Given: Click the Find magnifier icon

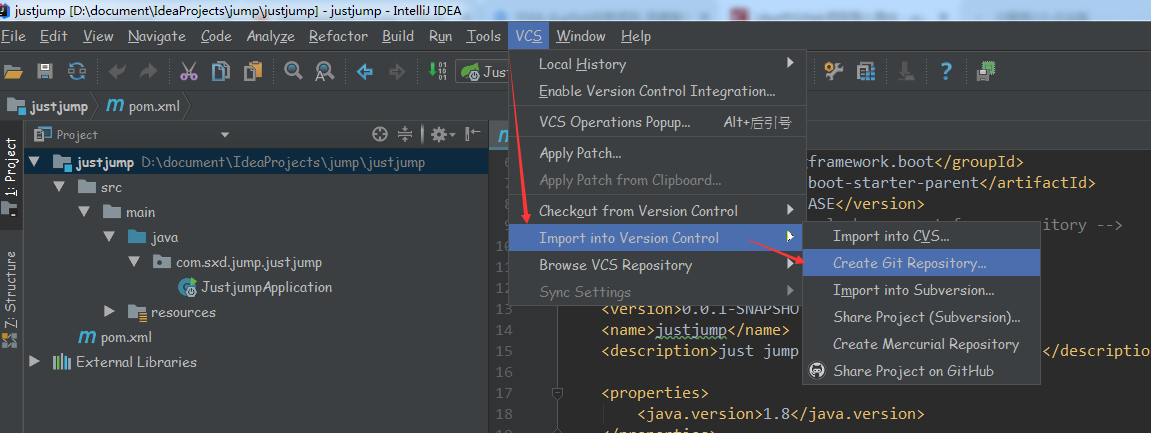Looking at the screenshot, I should click(294, 71).
